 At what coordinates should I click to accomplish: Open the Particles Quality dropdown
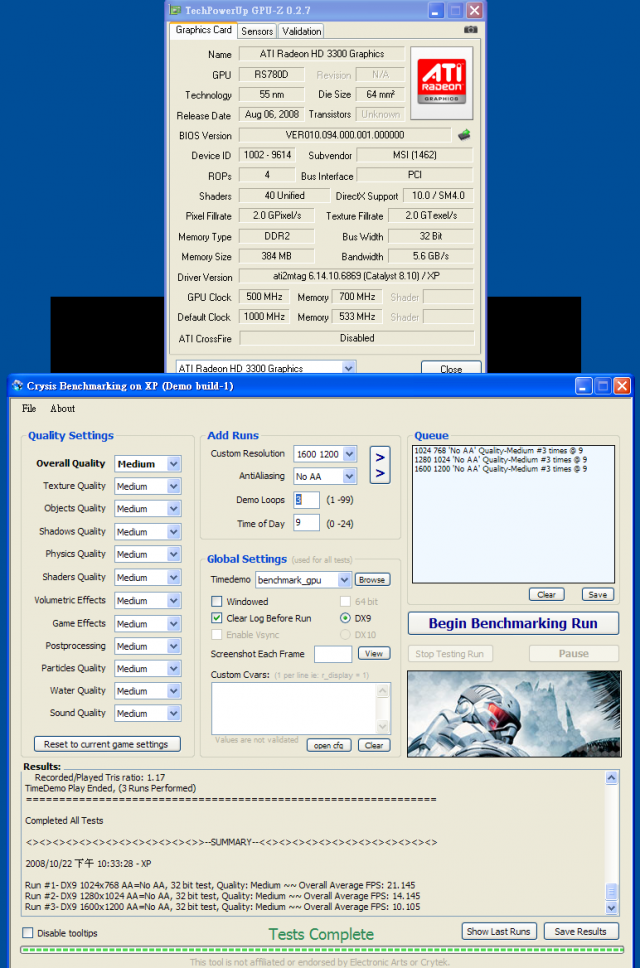coord(148,668)
